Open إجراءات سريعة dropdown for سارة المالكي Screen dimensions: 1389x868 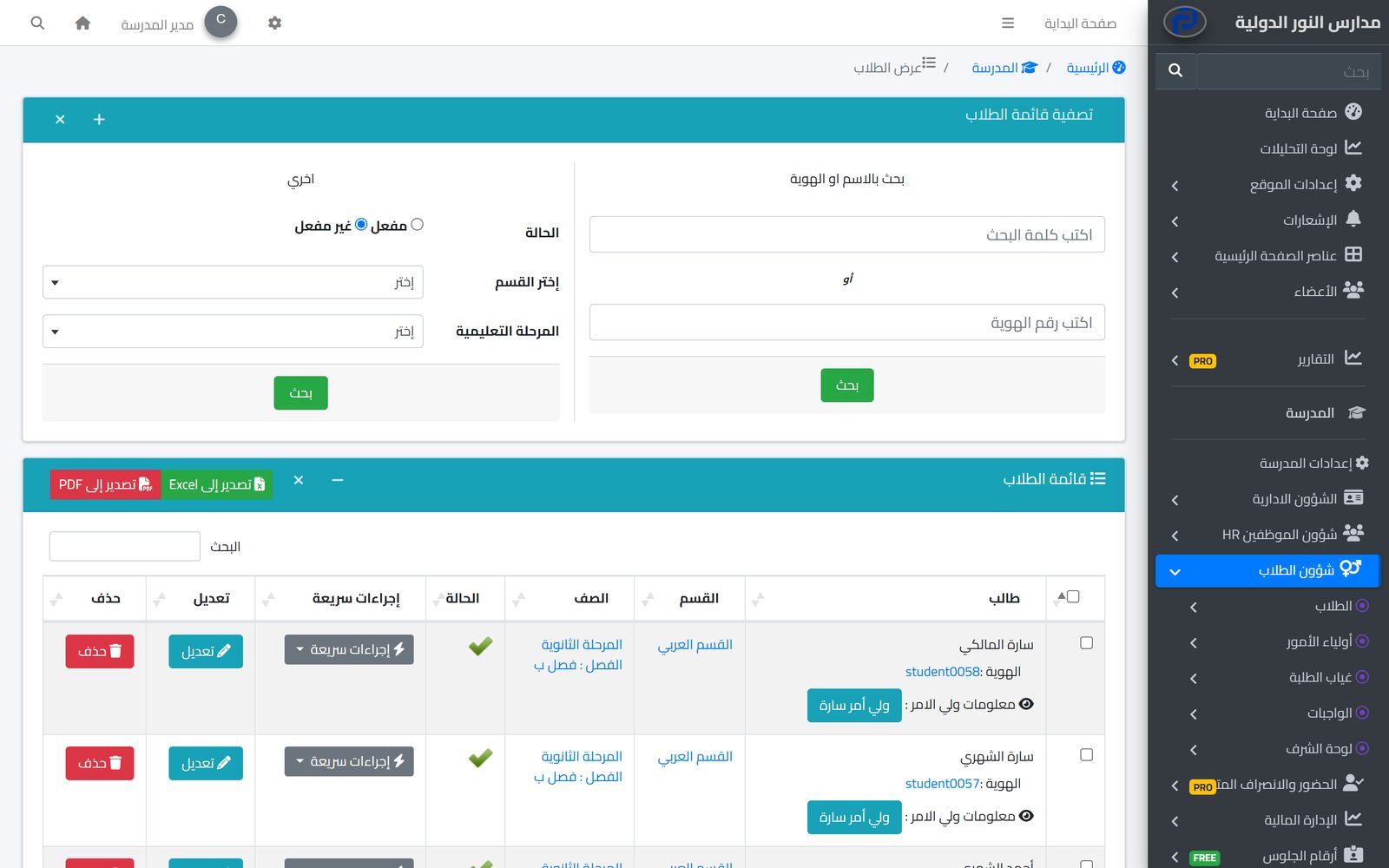click(349, 649)
